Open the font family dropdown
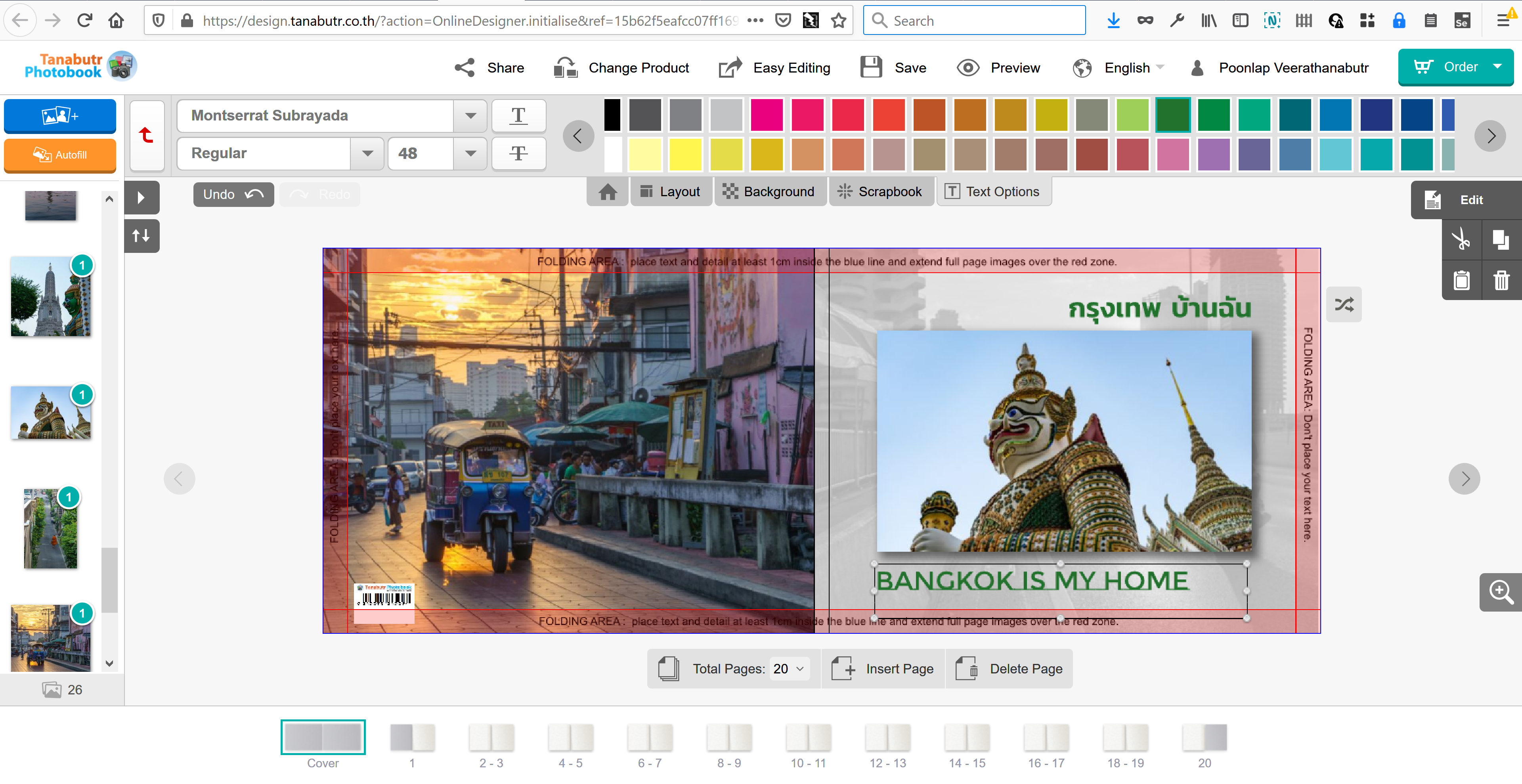The height and width of the screenshot is (784, 1522). click(470, 116)
